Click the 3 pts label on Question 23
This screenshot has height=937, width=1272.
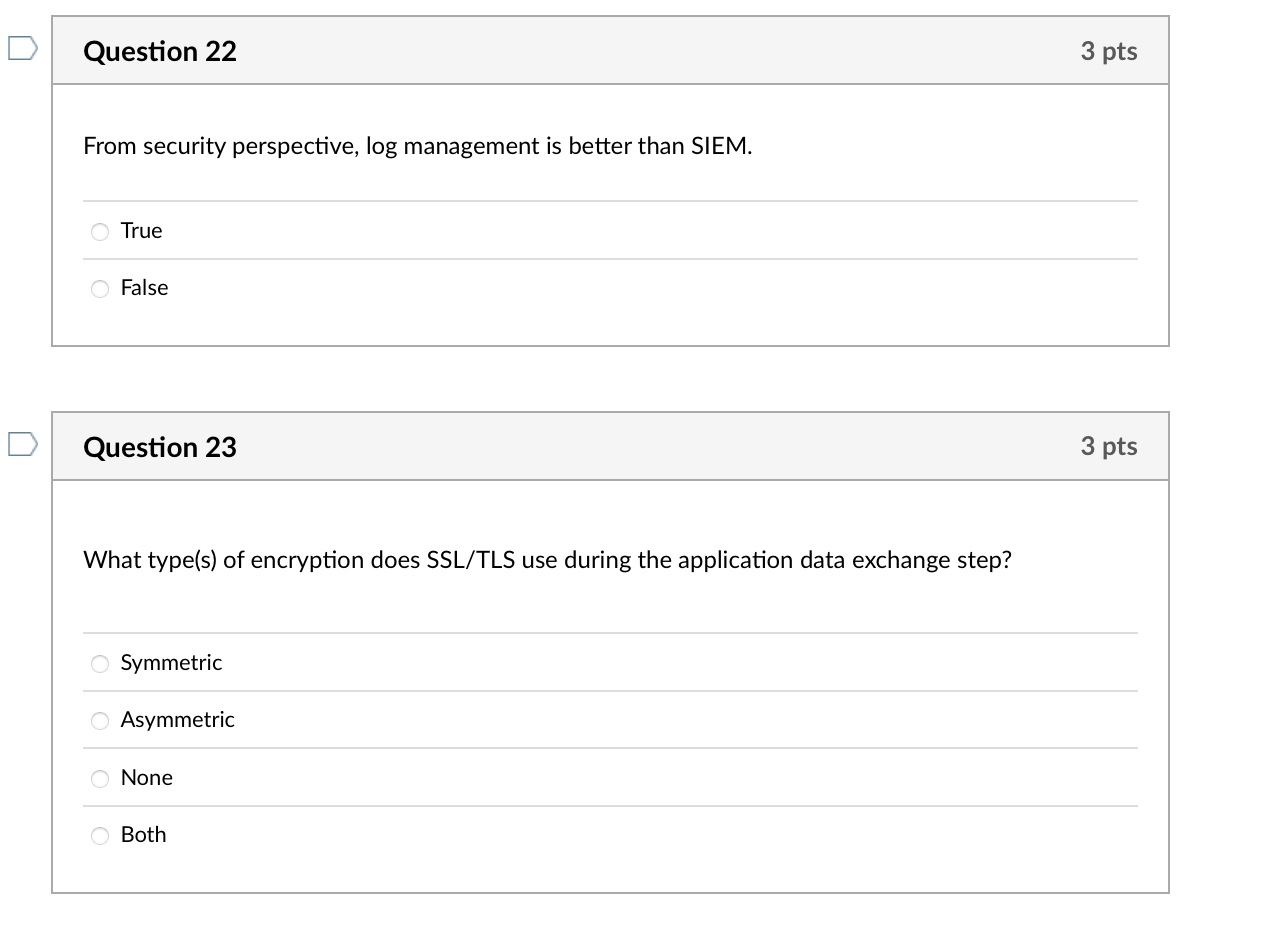pos(1109,447)
